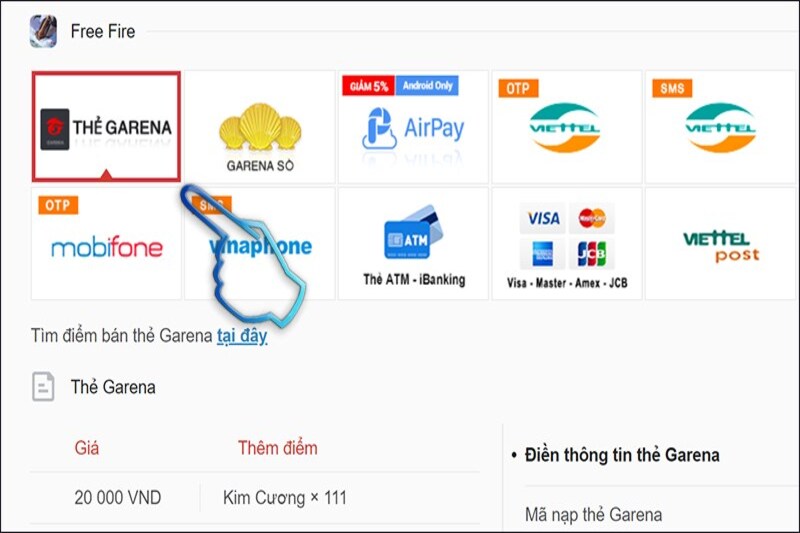The image size is (800, 533).
Task: Click the Thêm điểm column header
Action: [x=278, y=448]
